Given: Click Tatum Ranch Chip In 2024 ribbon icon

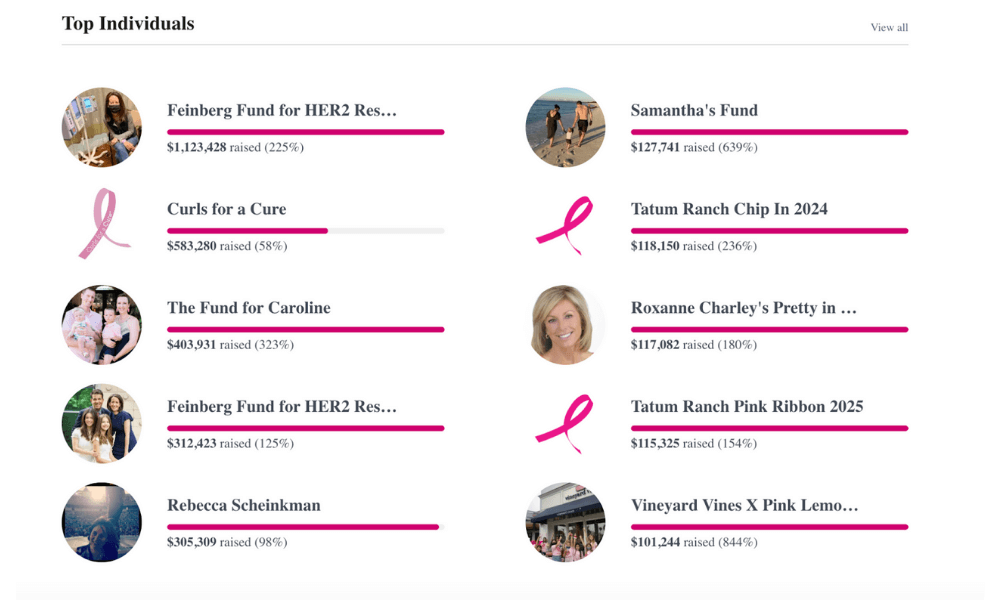Looking at the screenshot, I should tap(565, 225).
